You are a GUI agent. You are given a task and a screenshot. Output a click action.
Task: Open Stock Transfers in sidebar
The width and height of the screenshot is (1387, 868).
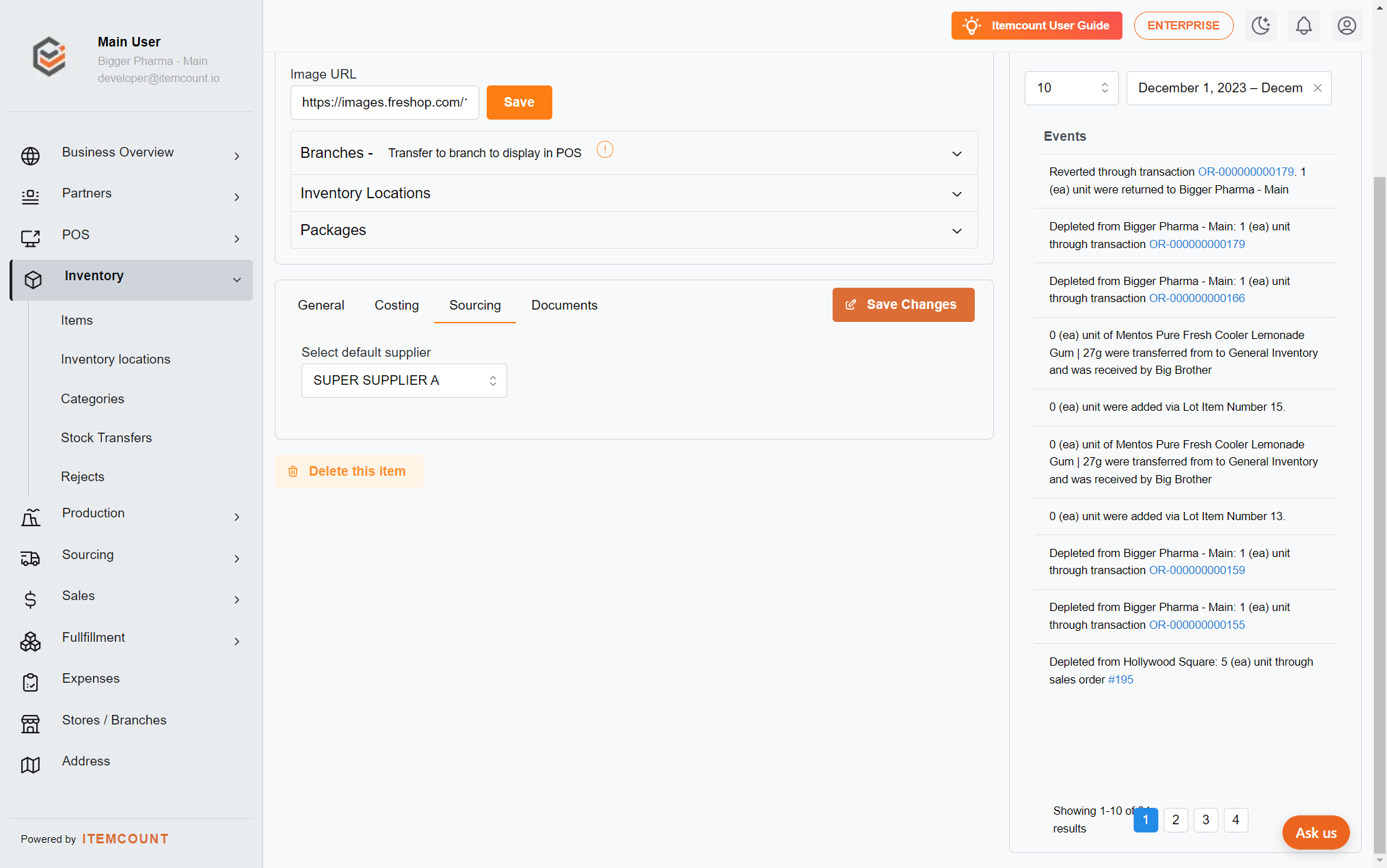(106, 438)
